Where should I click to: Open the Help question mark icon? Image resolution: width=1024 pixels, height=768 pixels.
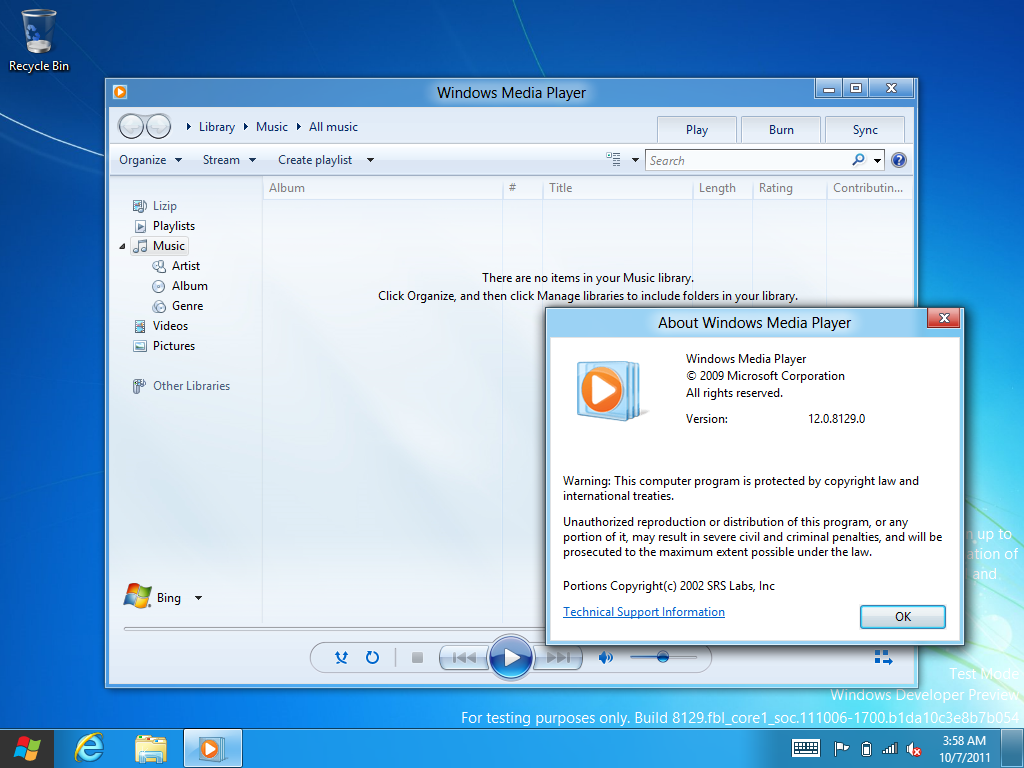point(898,160)
